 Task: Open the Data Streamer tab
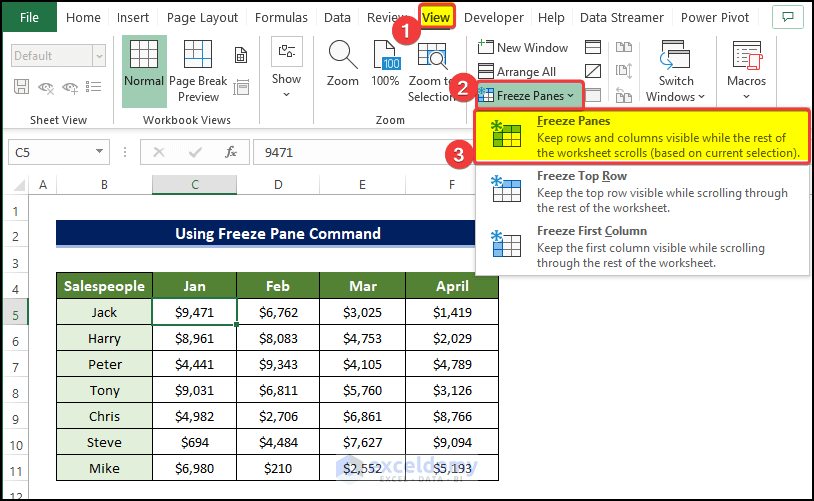click(x=621, y=18)
